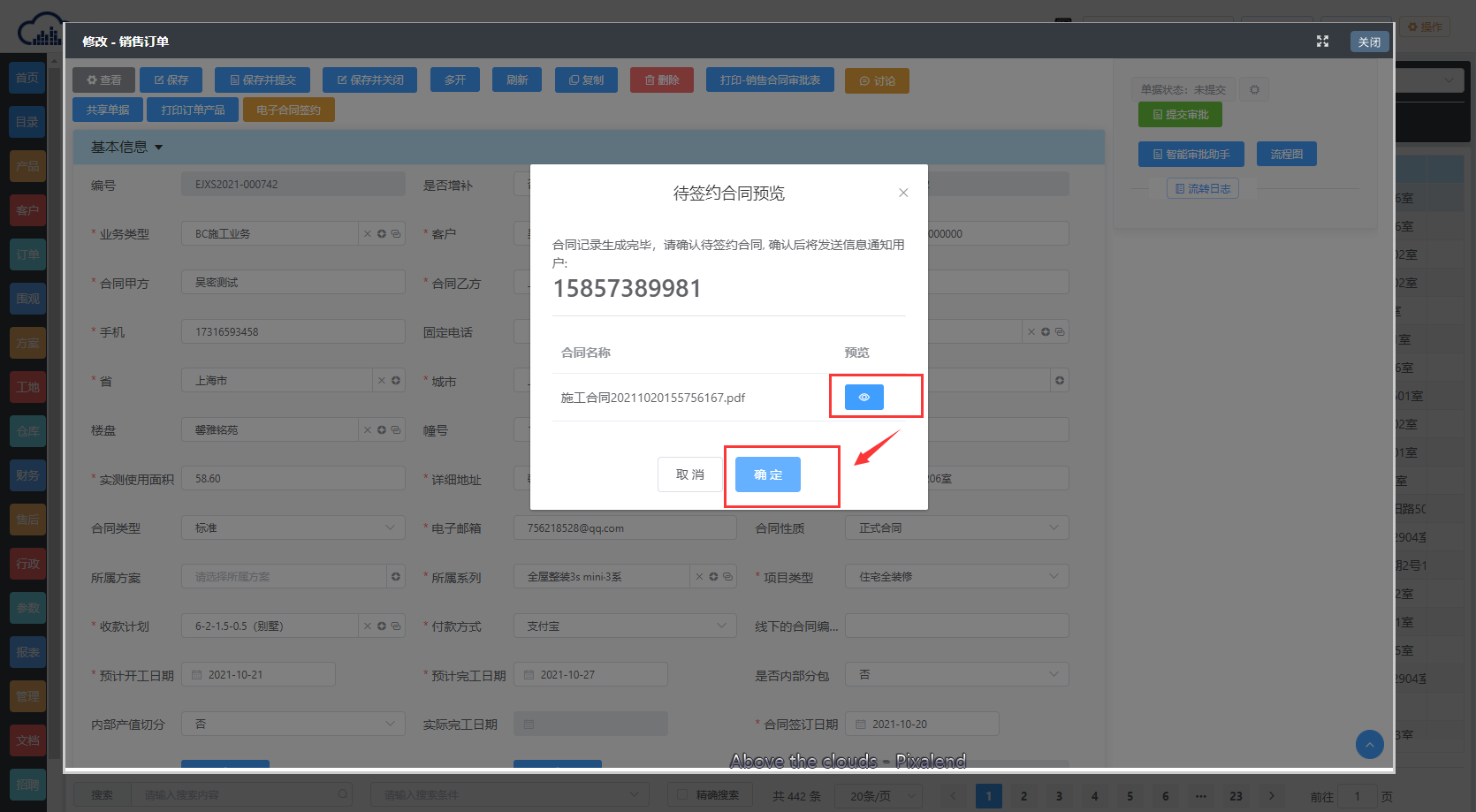The image size is (1476, 812).
Task: Click the 提交审批 green button
Action: pyautogui.click(x=1180, y=115)
